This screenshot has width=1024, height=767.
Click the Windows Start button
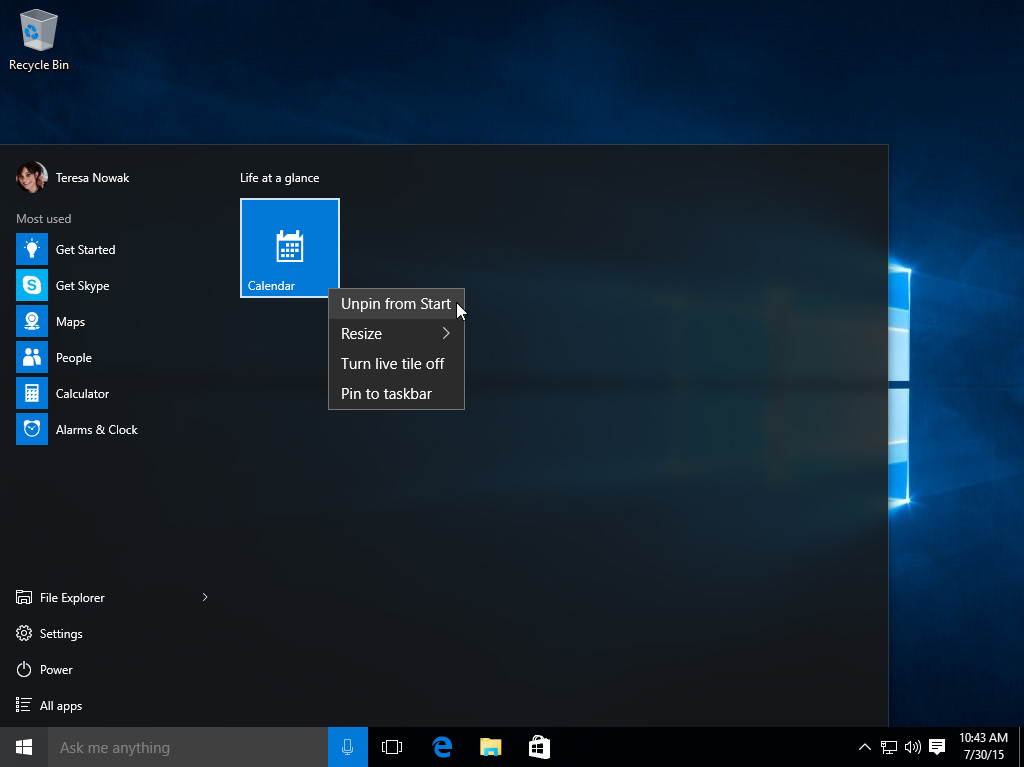coord(24,747)
